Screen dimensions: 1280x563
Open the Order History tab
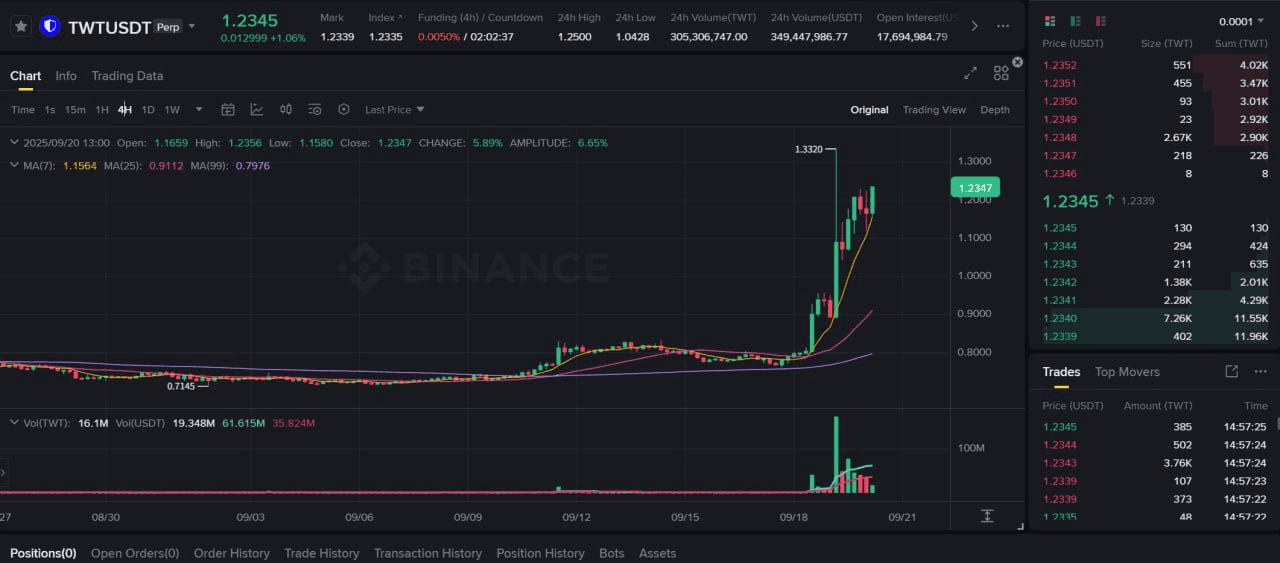coord(232,553)
